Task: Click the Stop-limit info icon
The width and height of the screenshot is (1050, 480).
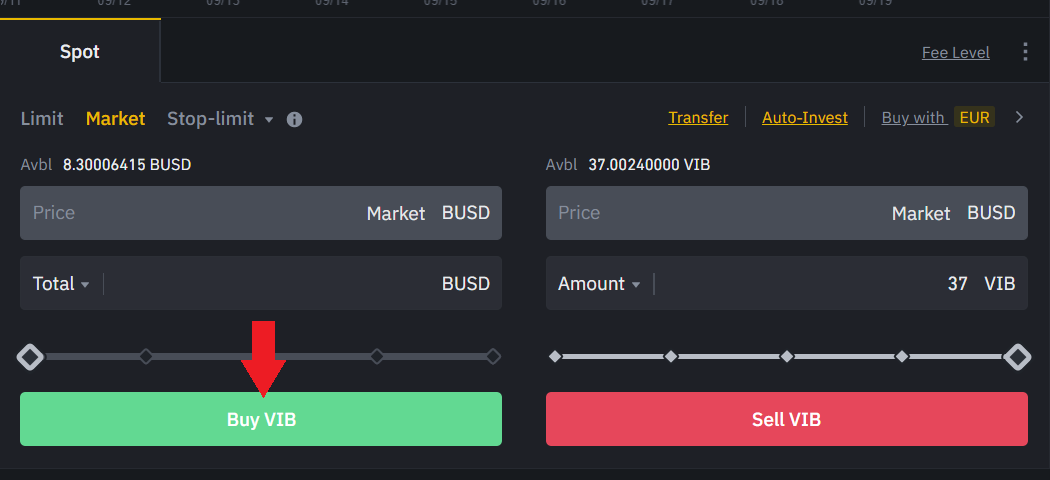Action: tap(294, 119)
